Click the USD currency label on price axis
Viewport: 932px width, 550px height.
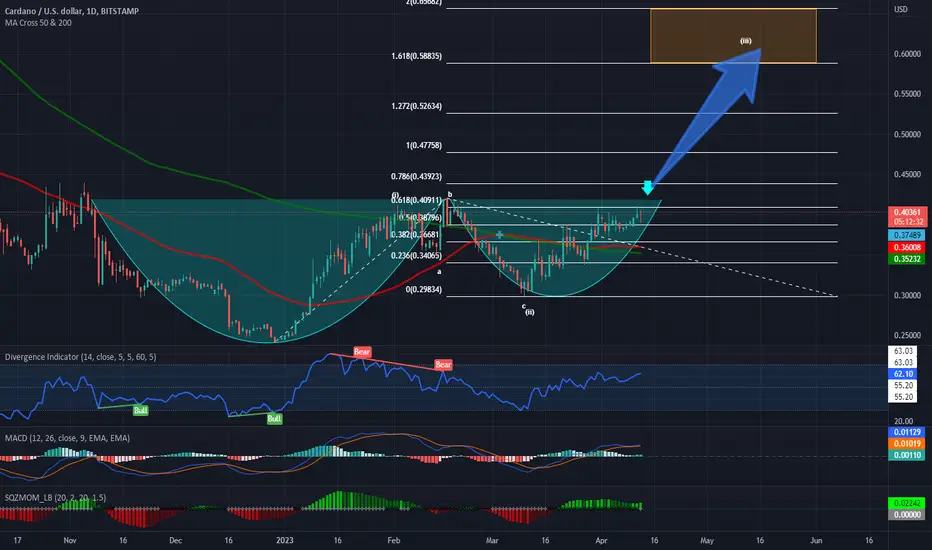point(901,9)
